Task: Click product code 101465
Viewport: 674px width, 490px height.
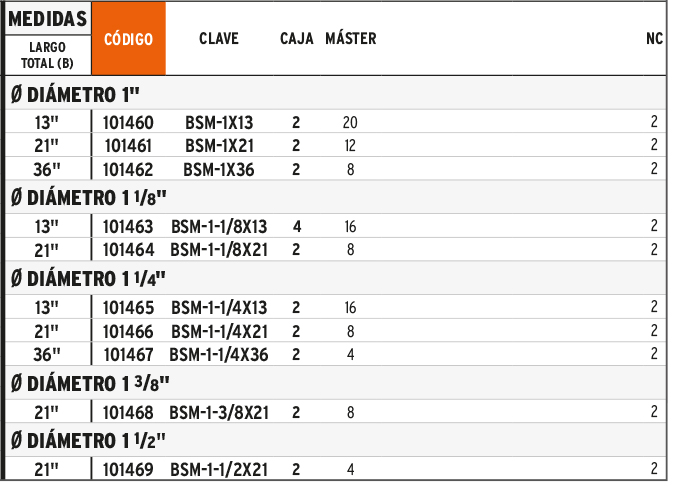Action: [x=128, y=308]
